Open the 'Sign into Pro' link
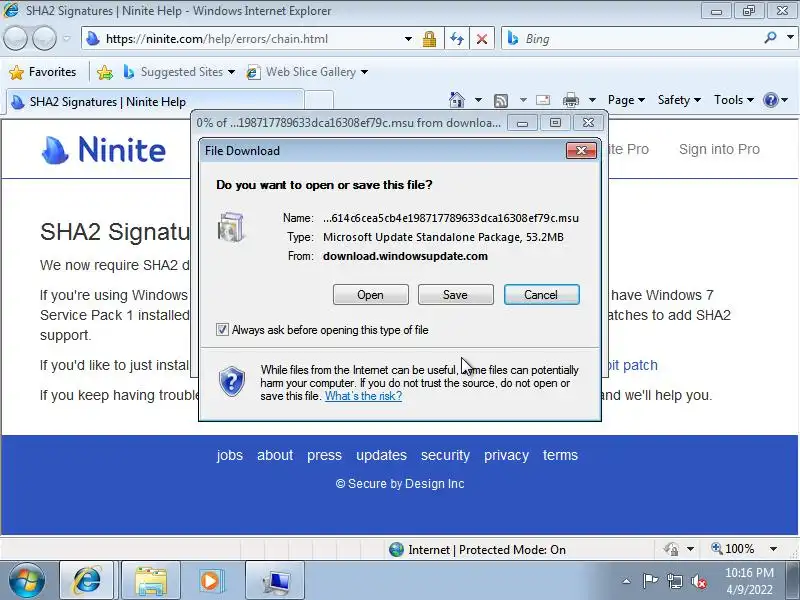The width and height of the screenshot is (800, 600). coord(719,149)
